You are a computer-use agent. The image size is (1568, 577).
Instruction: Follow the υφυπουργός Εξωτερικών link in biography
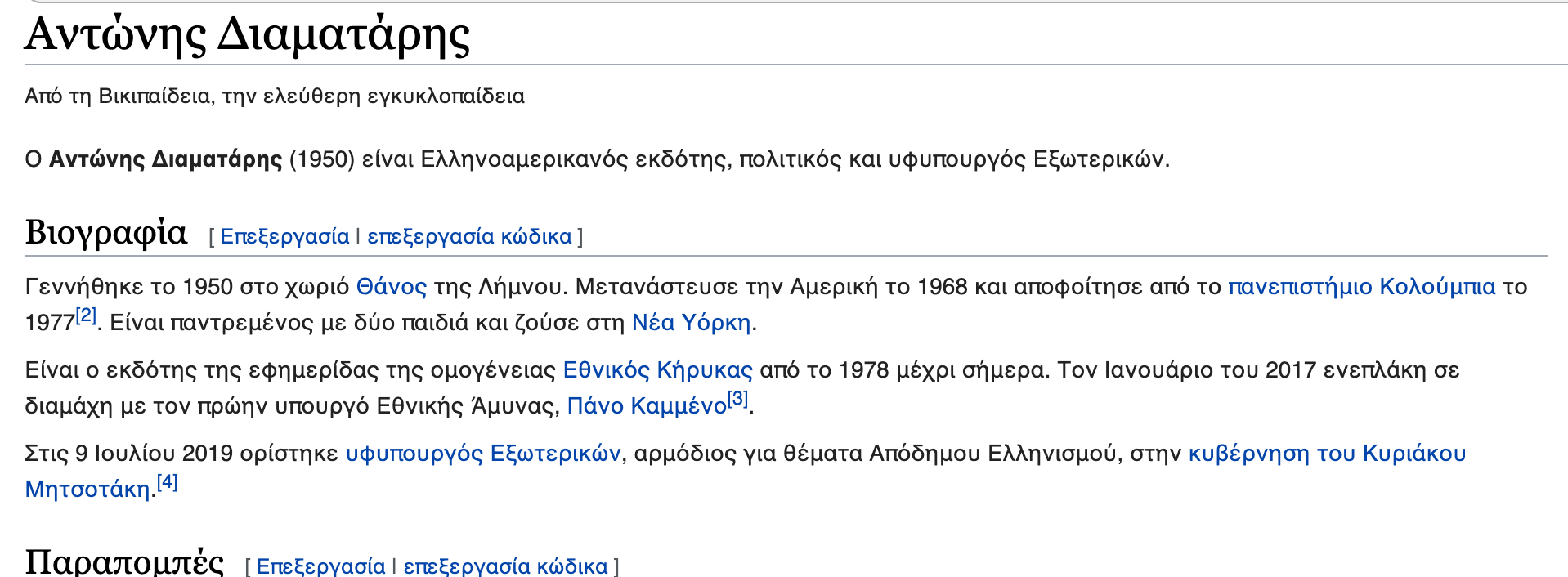(482, 454)
